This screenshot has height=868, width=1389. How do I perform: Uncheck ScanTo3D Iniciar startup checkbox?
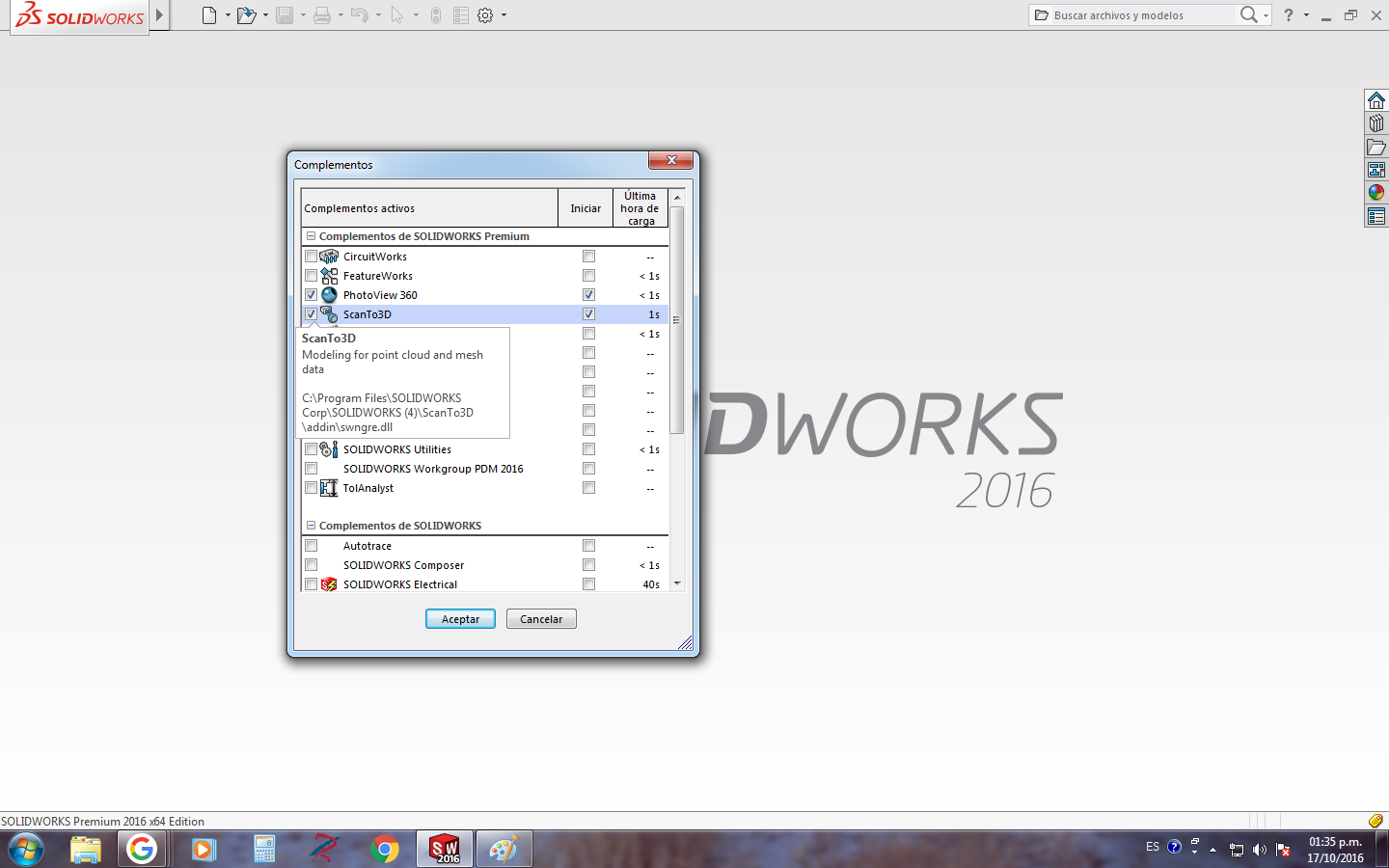pyautogui.click(x=588, y=314)
